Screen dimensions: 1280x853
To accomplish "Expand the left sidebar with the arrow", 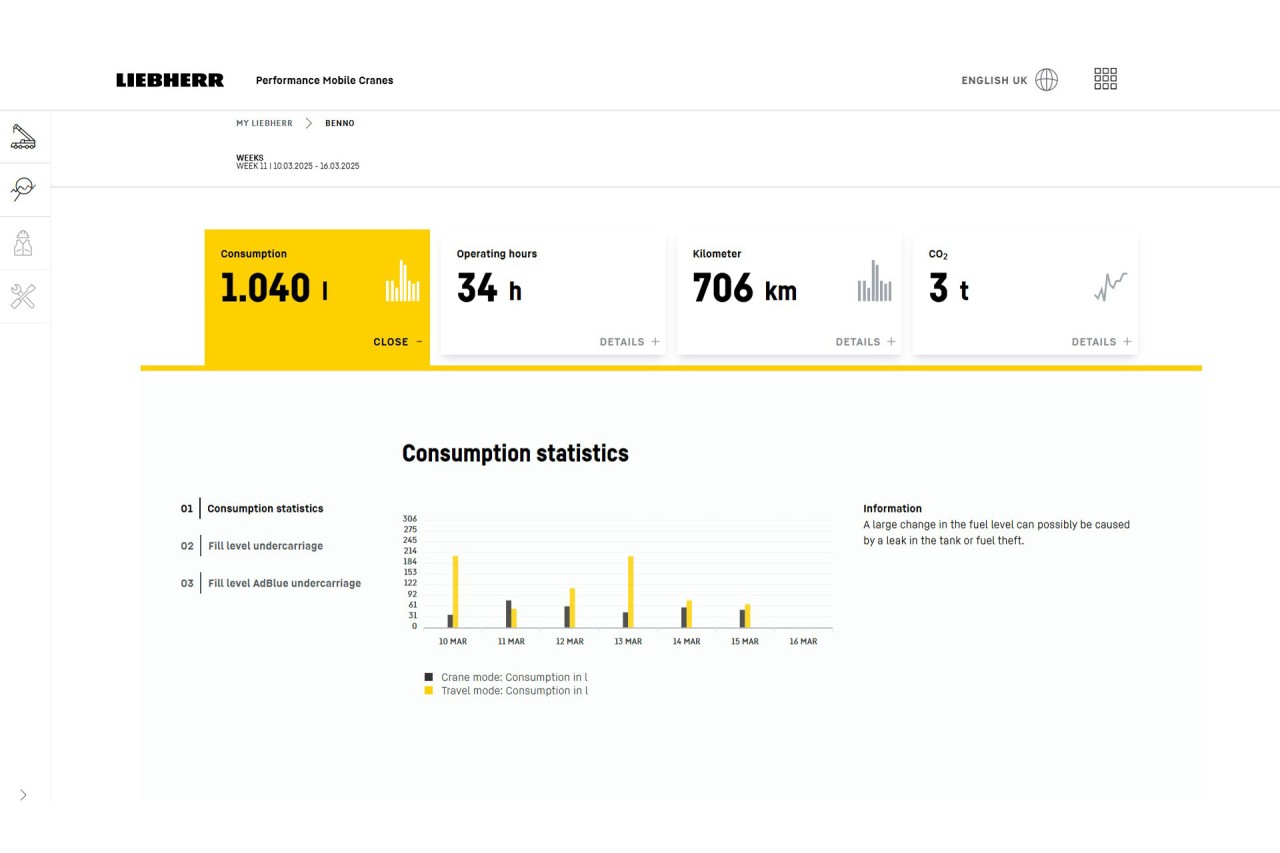I will click(23, 795).
